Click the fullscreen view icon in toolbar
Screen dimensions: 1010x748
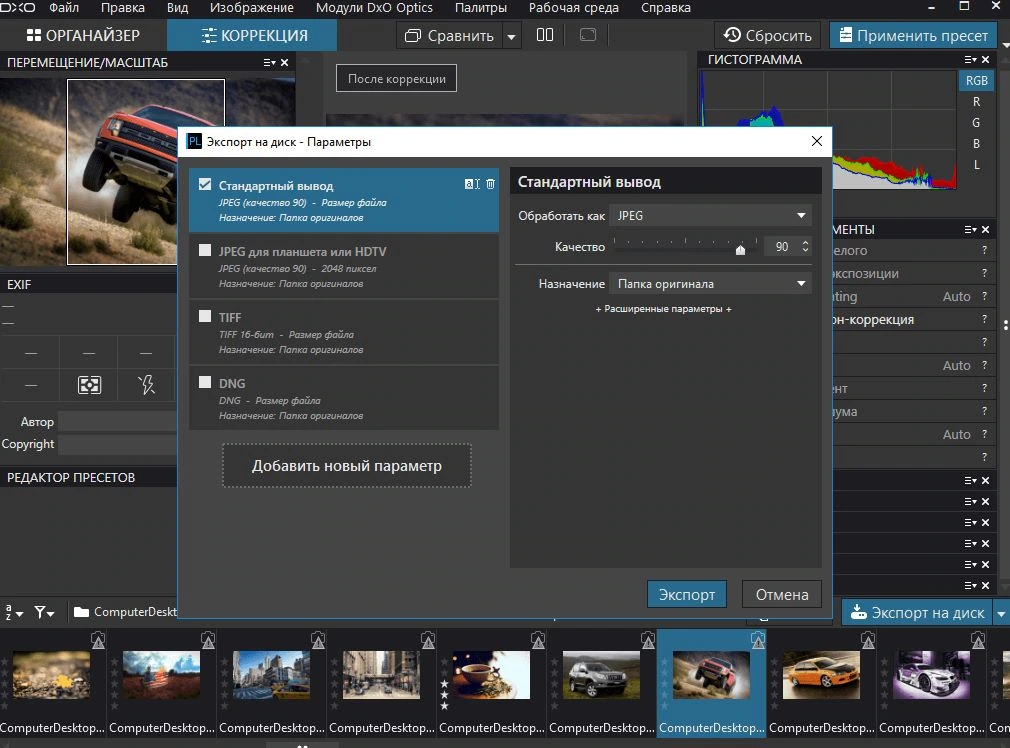587,35
